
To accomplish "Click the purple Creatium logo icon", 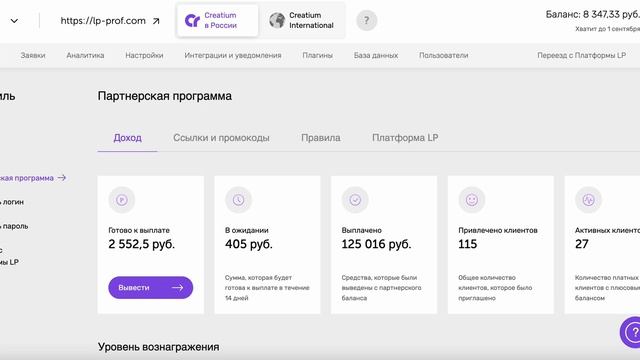I will [192, 20].
